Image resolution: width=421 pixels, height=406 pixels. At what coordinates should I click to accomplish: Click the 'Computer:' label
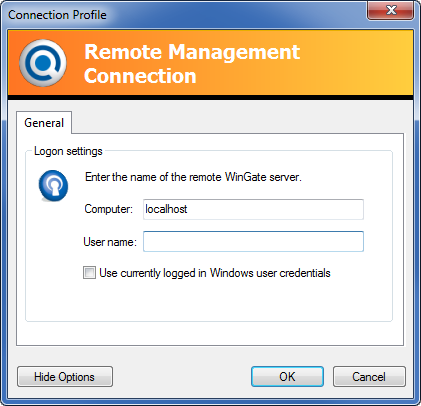pos(108,209)
